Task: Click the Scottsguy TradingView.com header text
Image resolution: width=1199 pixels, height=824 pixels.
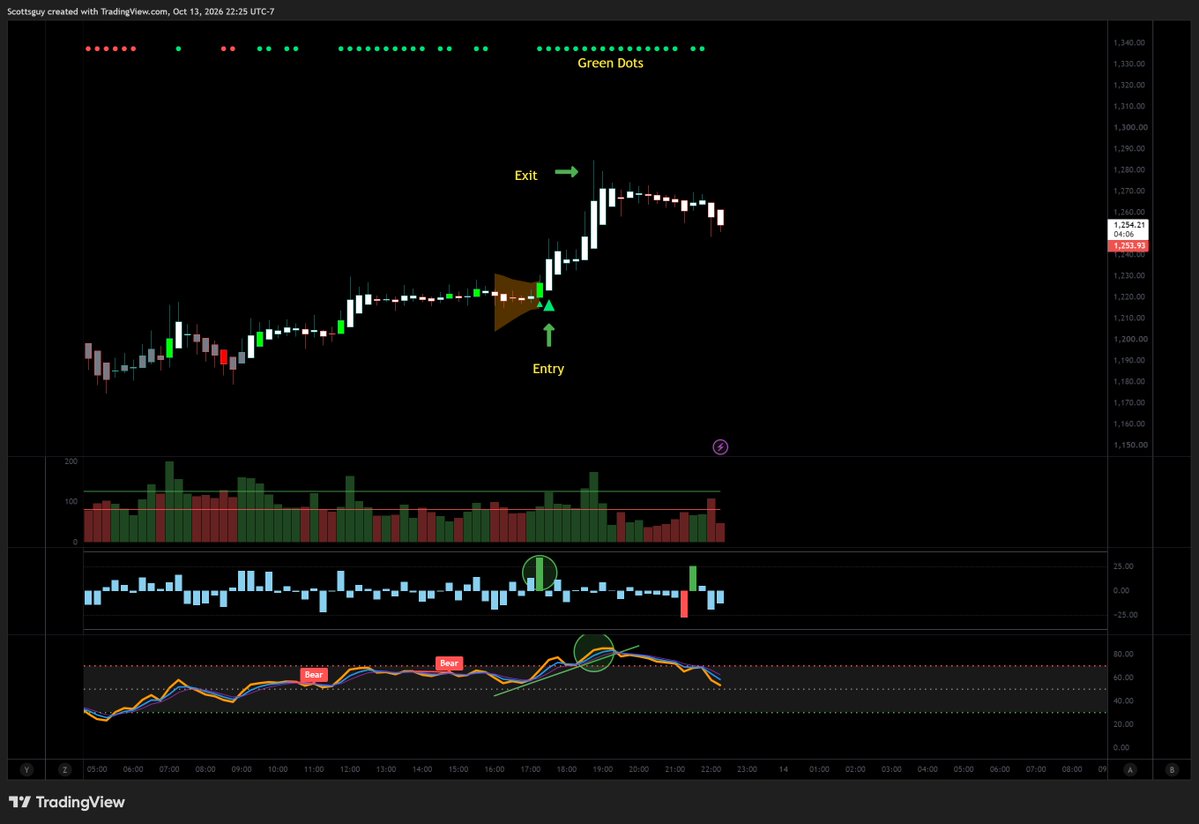Action: click(x=141, y=11)
